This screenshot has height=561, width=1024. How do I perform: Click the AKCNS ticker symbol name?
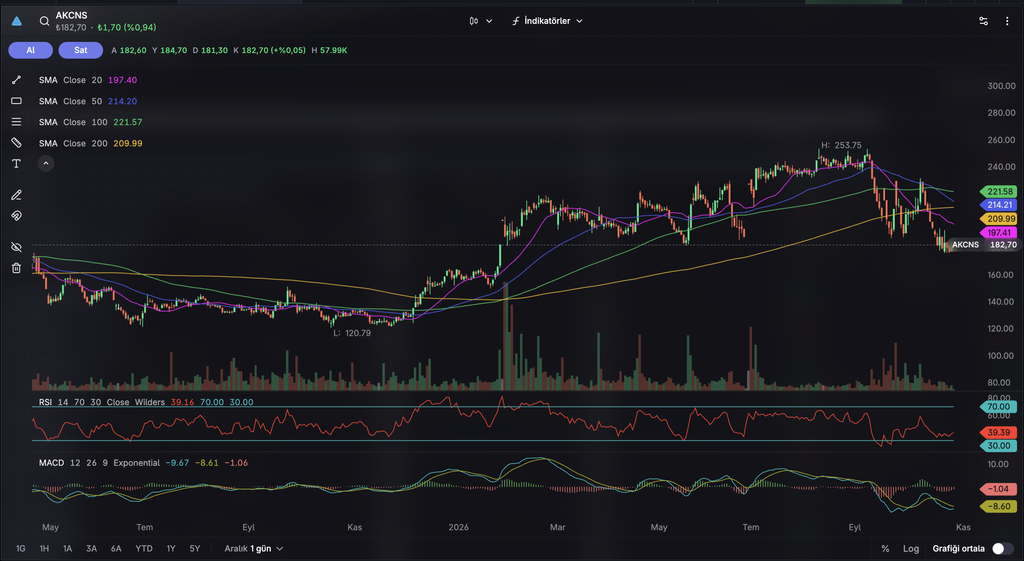pyautogui.click(x=71, y=15)
